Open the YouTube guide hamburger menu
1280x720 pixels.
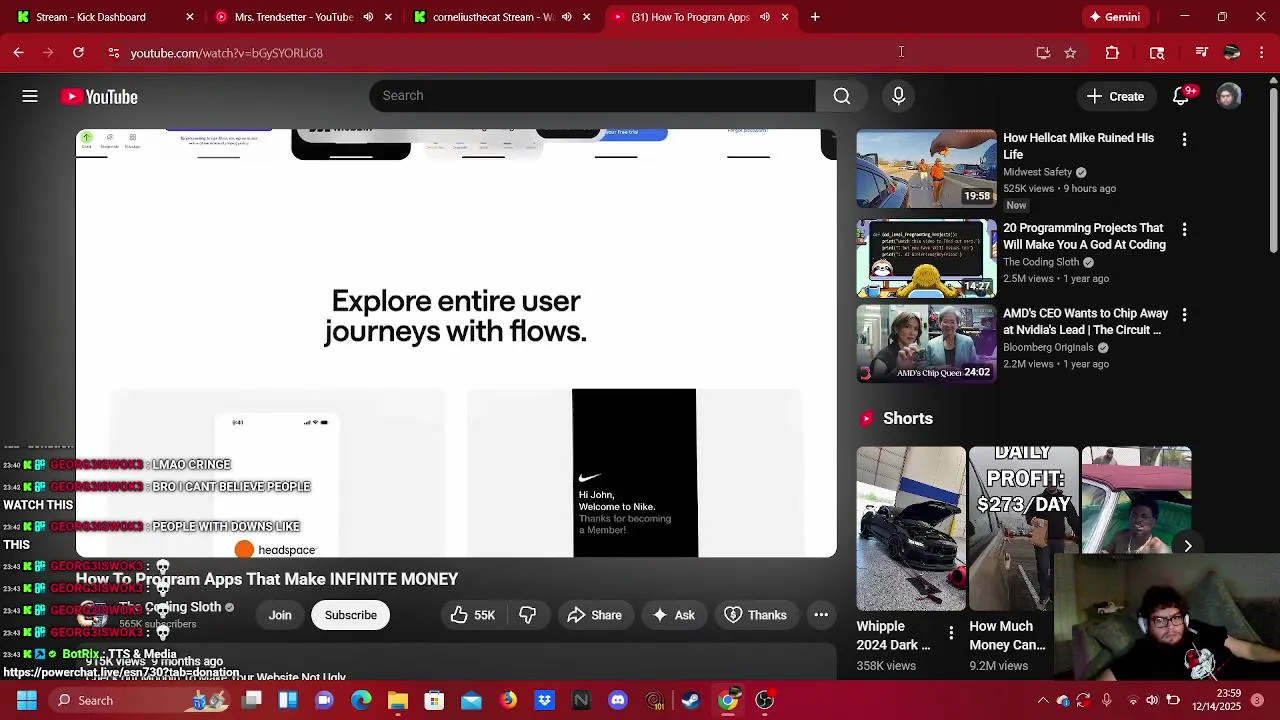[x=30, y=96]
